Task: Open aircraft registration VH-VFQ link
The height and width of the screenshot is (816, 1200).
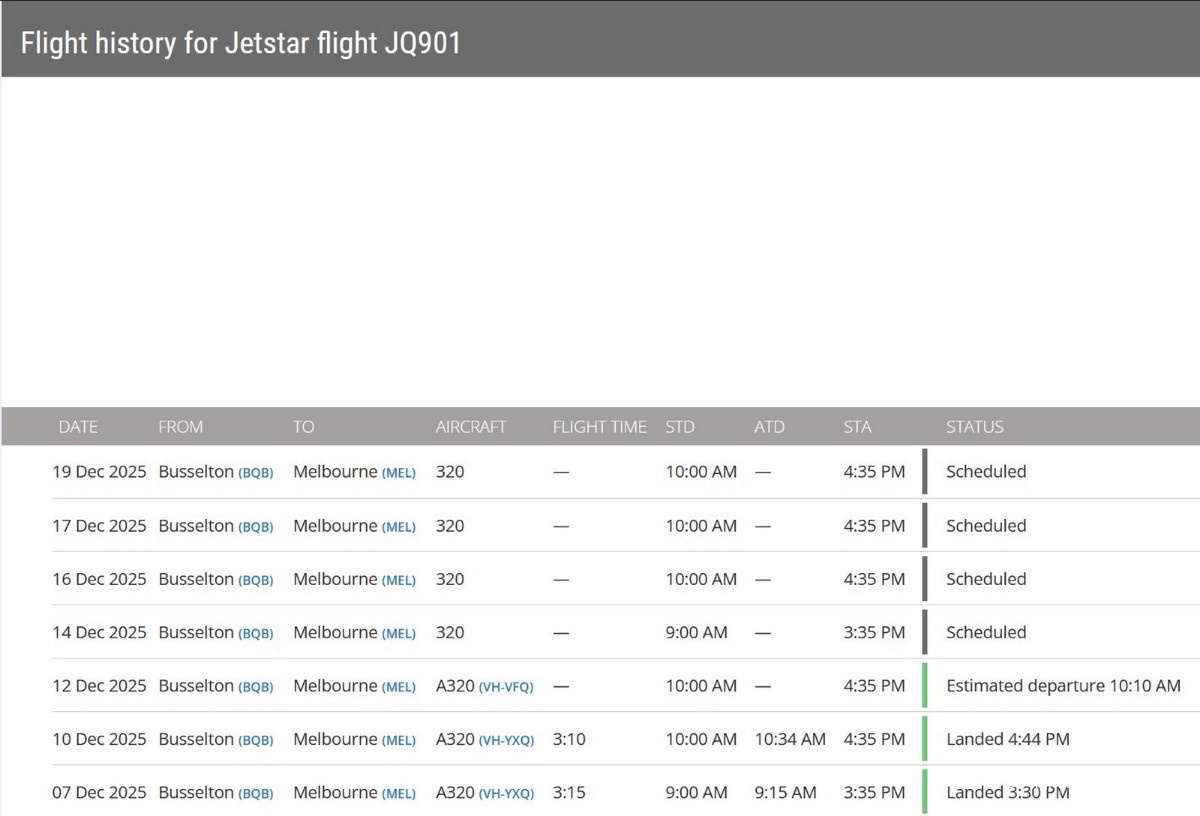Action: click(506, 687)
